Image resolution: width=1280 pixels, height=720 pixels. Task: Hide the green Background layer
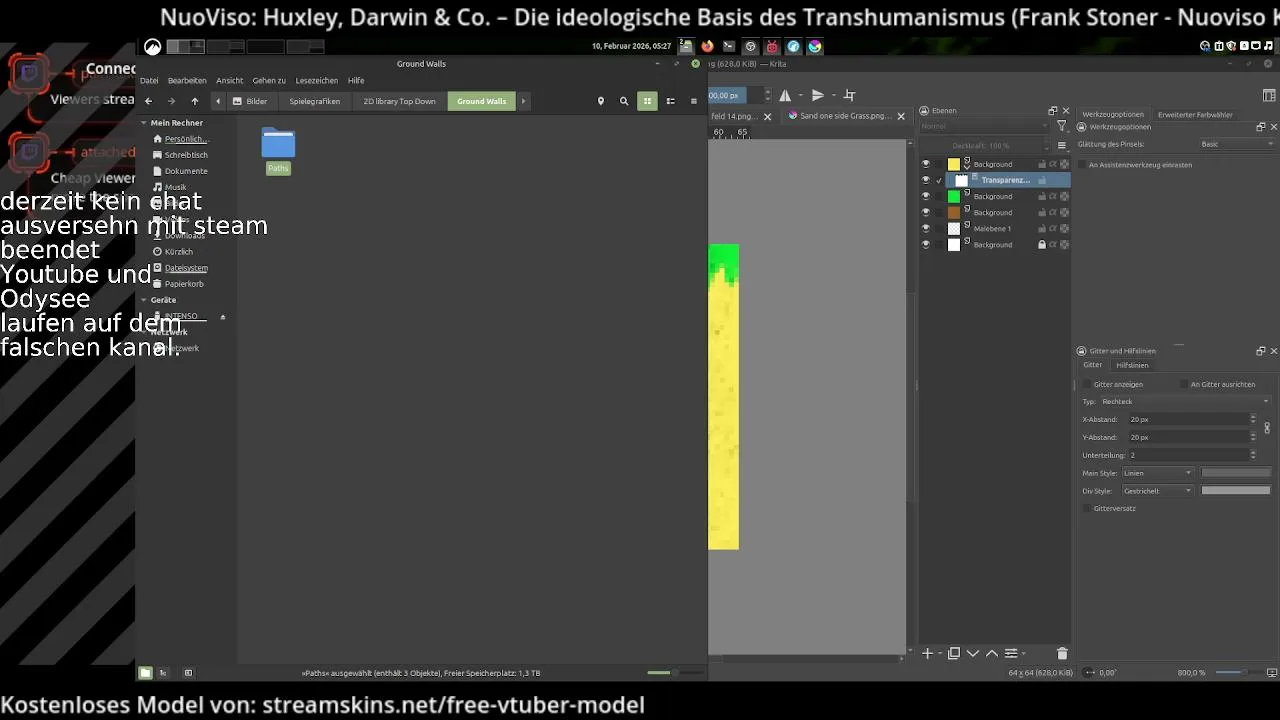pos(925,196)
